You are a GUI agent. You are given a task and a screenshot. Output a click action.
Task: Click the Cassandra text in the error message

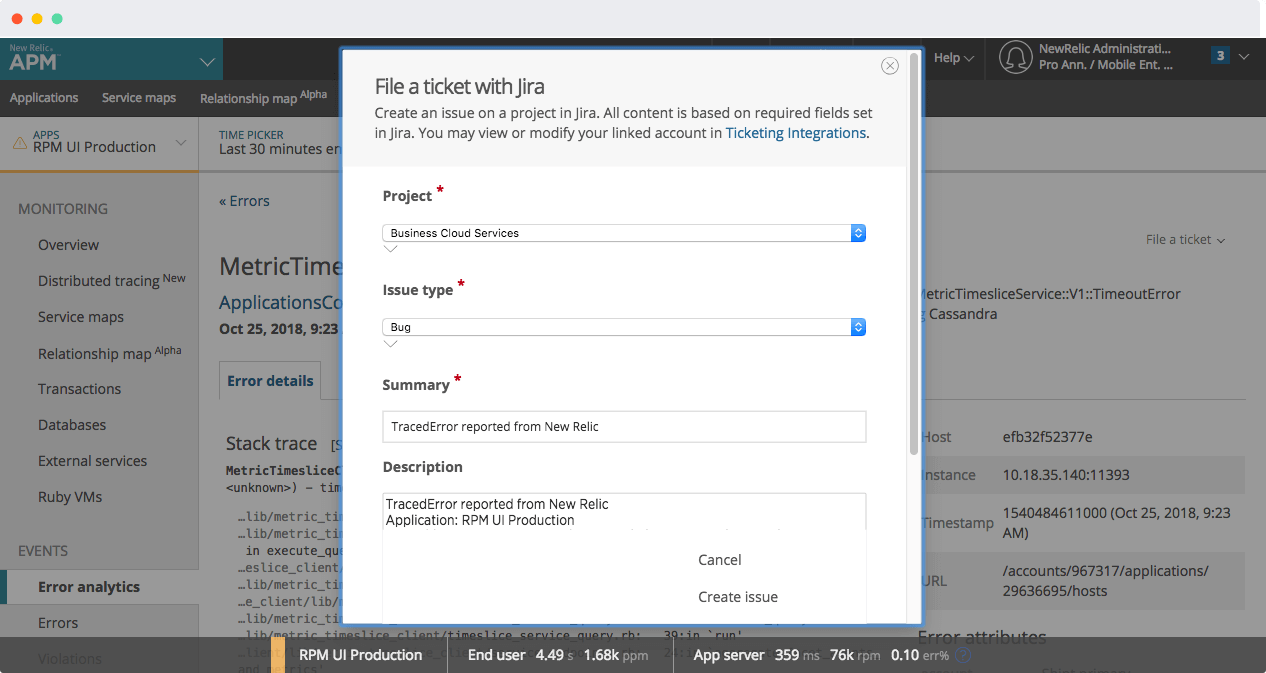tap(963, 314)
